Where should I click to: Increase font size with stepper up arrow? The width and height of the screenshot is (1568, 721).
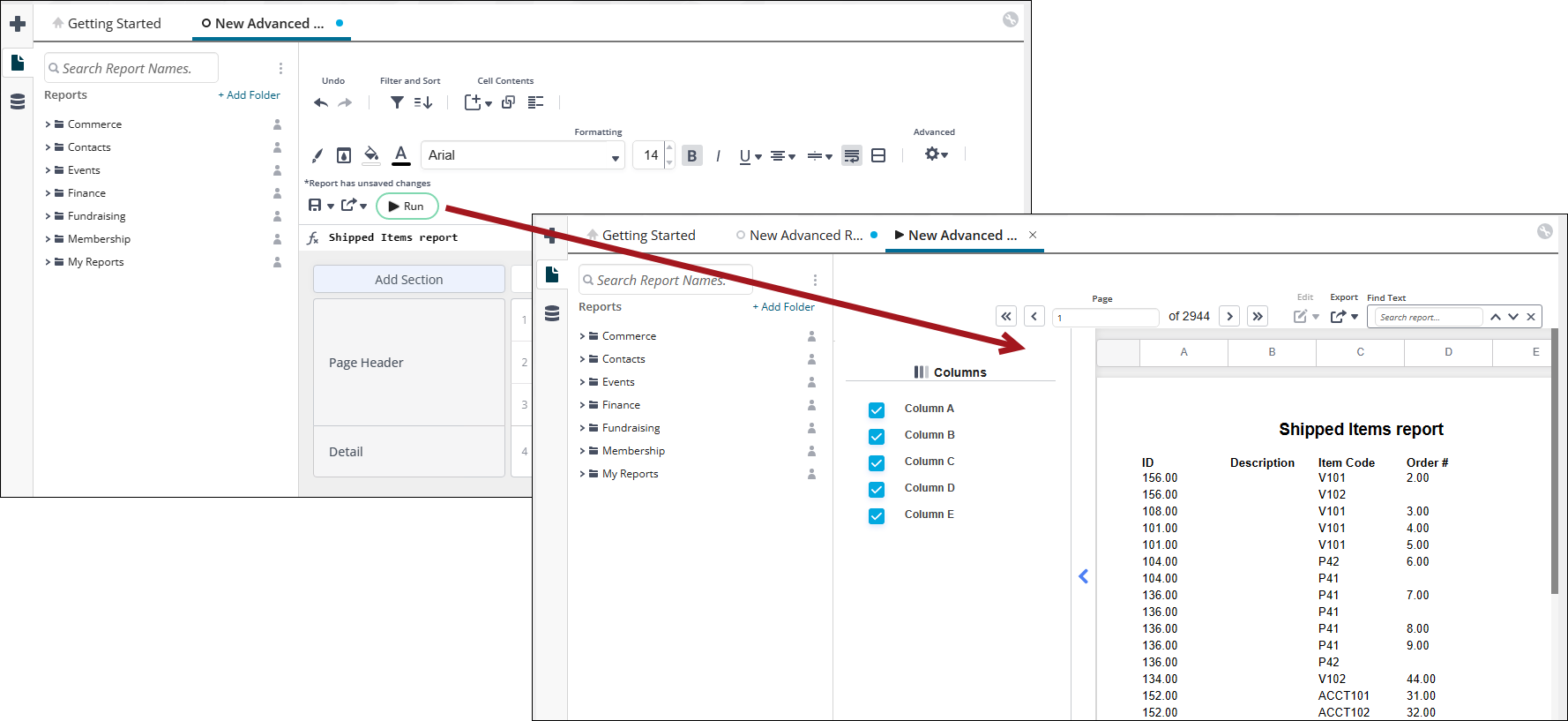pos(669,148)
